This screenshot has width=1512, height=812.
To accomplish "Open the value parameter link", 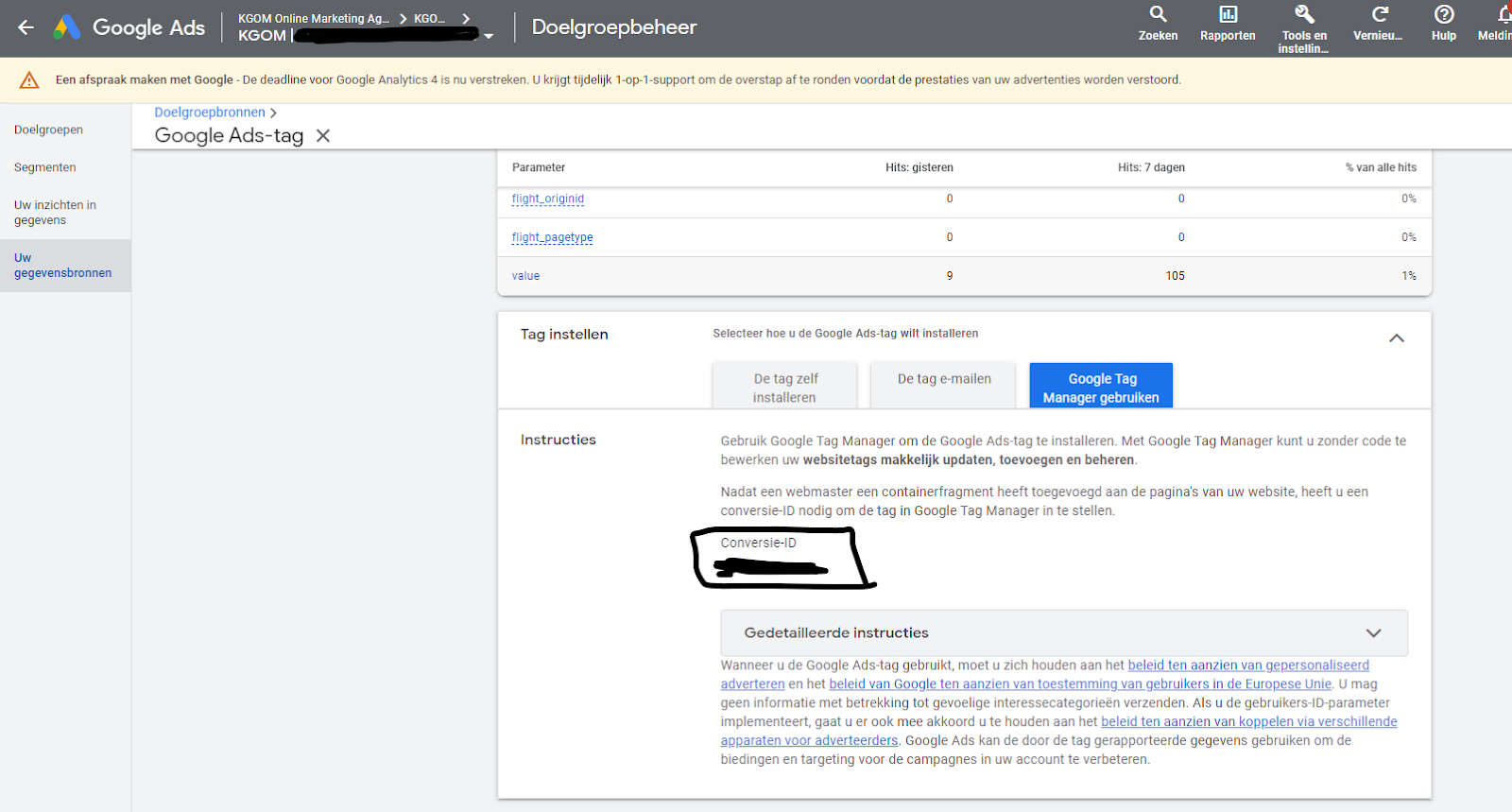I will point(526,276).
